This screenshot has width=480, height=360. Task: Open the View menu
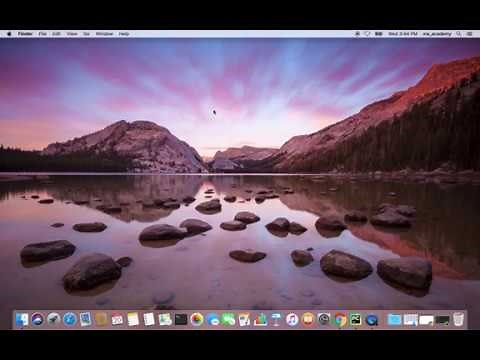click(72, 34)
